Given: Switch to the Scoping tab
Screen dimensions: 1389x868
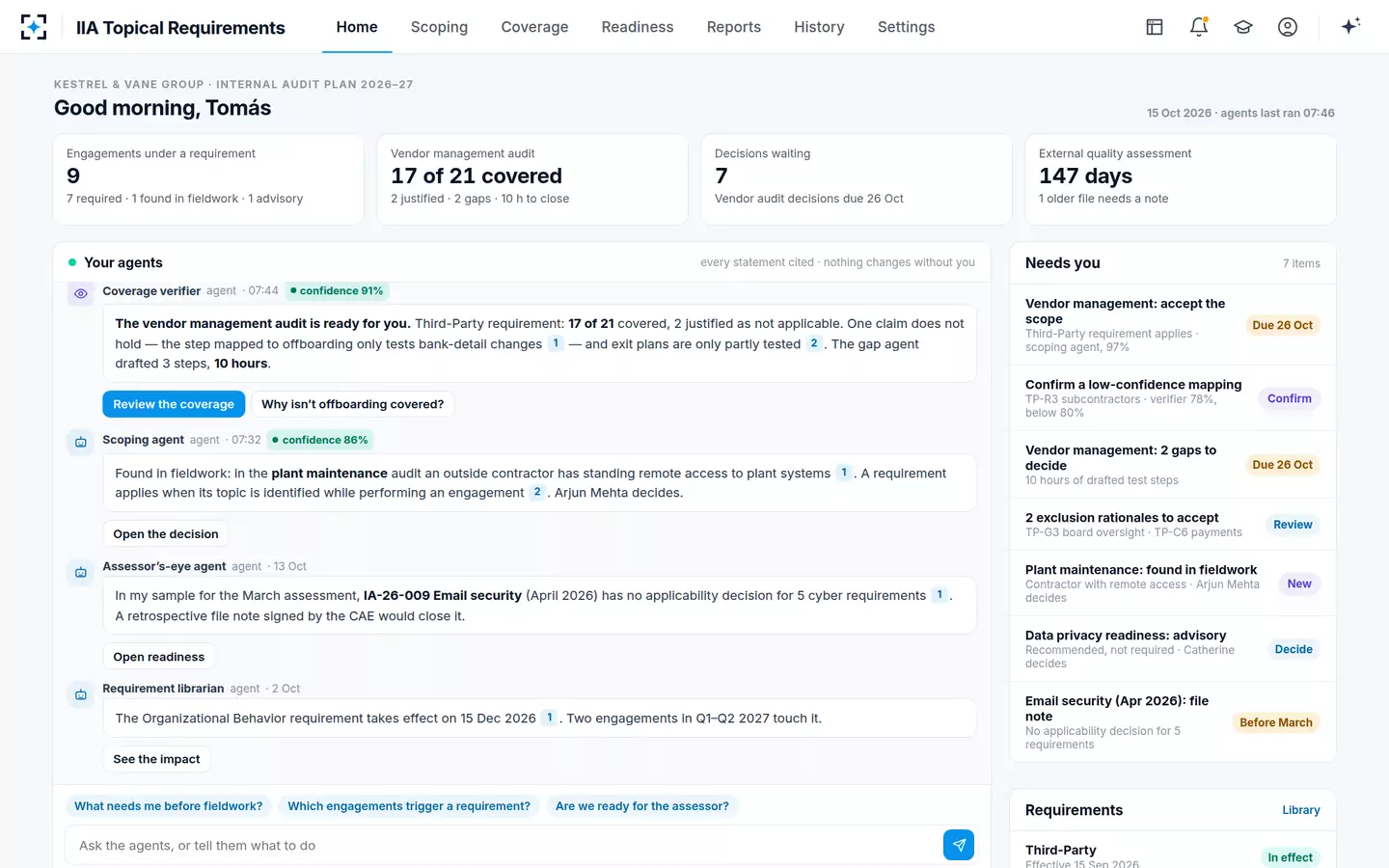Looking at the screenshot, I should 439,27.
